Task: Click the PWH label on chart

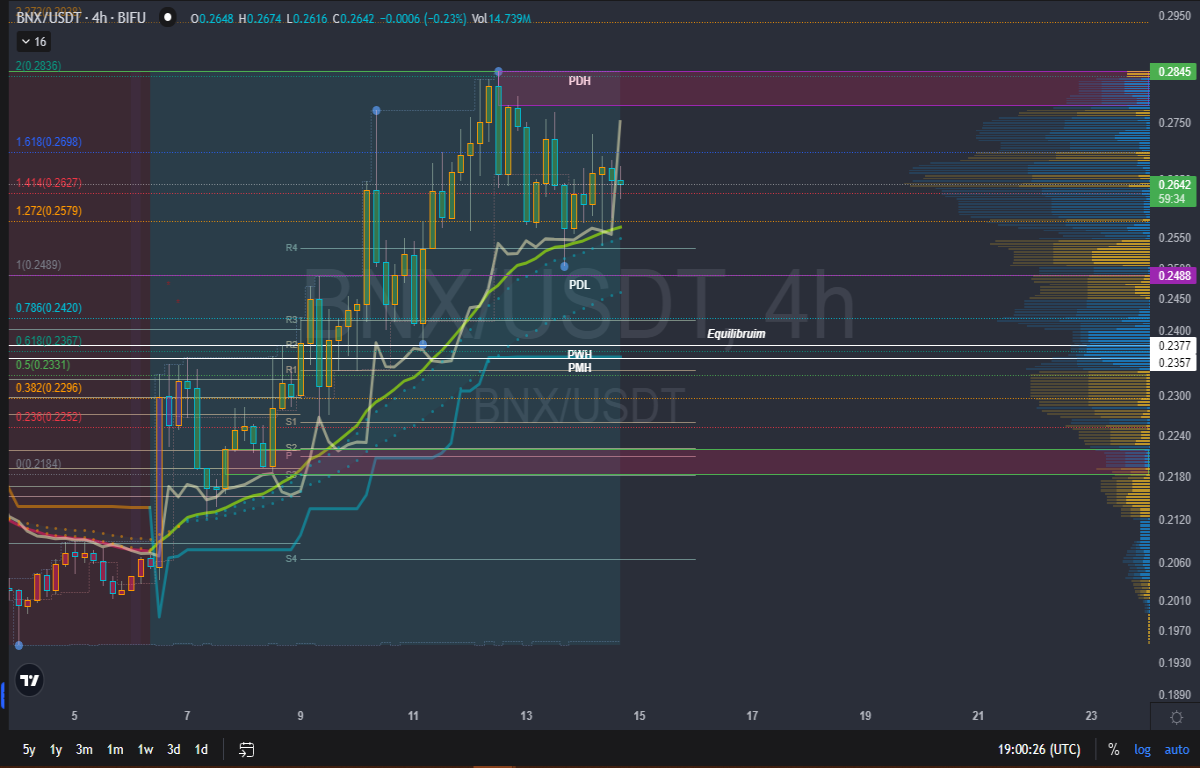Action: [580, 354]
